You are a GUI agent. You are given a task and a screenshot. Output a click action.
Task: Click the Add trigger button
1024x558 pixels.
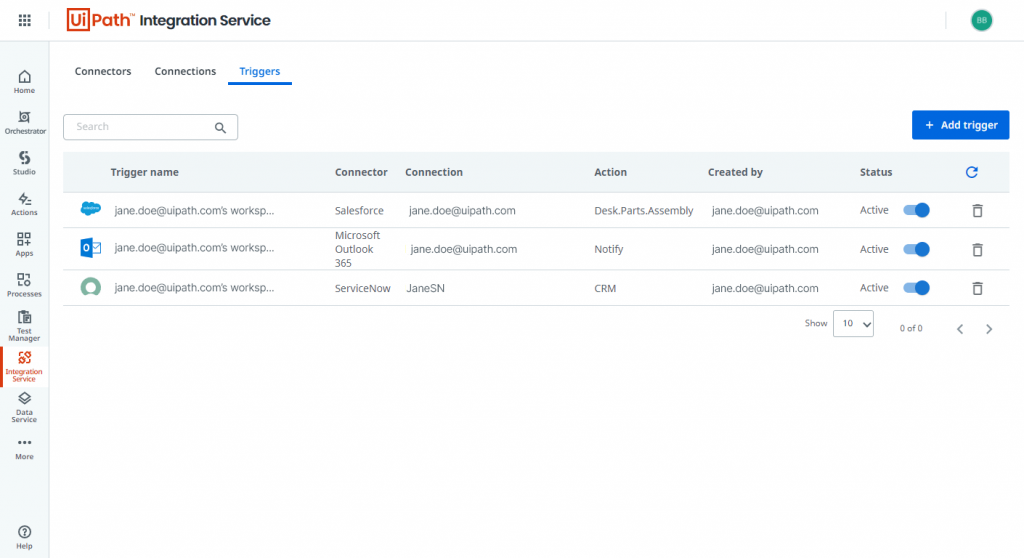pos(960,125)
